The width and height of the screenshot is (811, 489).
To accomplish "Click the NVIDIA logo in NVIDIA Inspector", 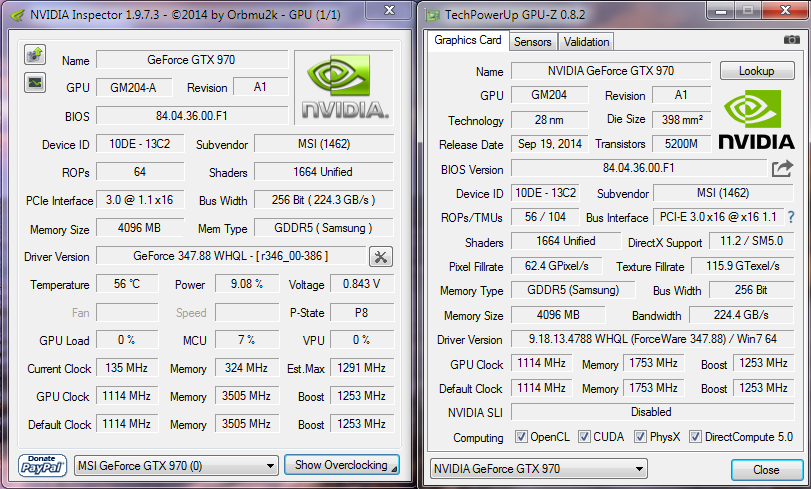I will coord(344,87).
